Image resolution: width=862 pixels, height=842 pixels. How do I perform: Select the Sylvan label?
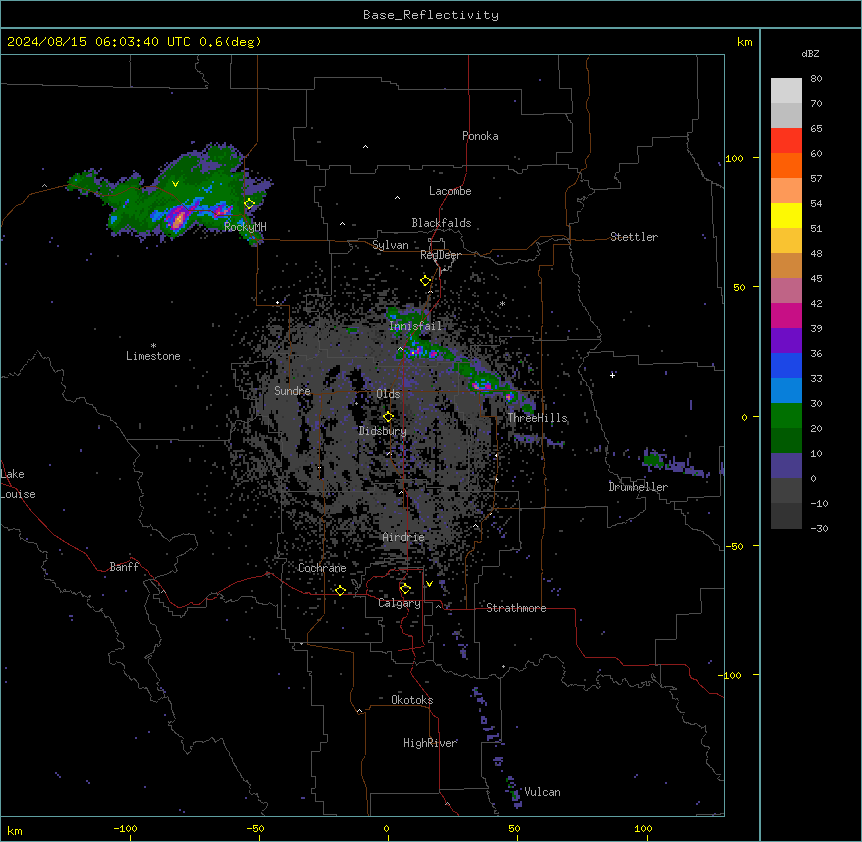390,245
